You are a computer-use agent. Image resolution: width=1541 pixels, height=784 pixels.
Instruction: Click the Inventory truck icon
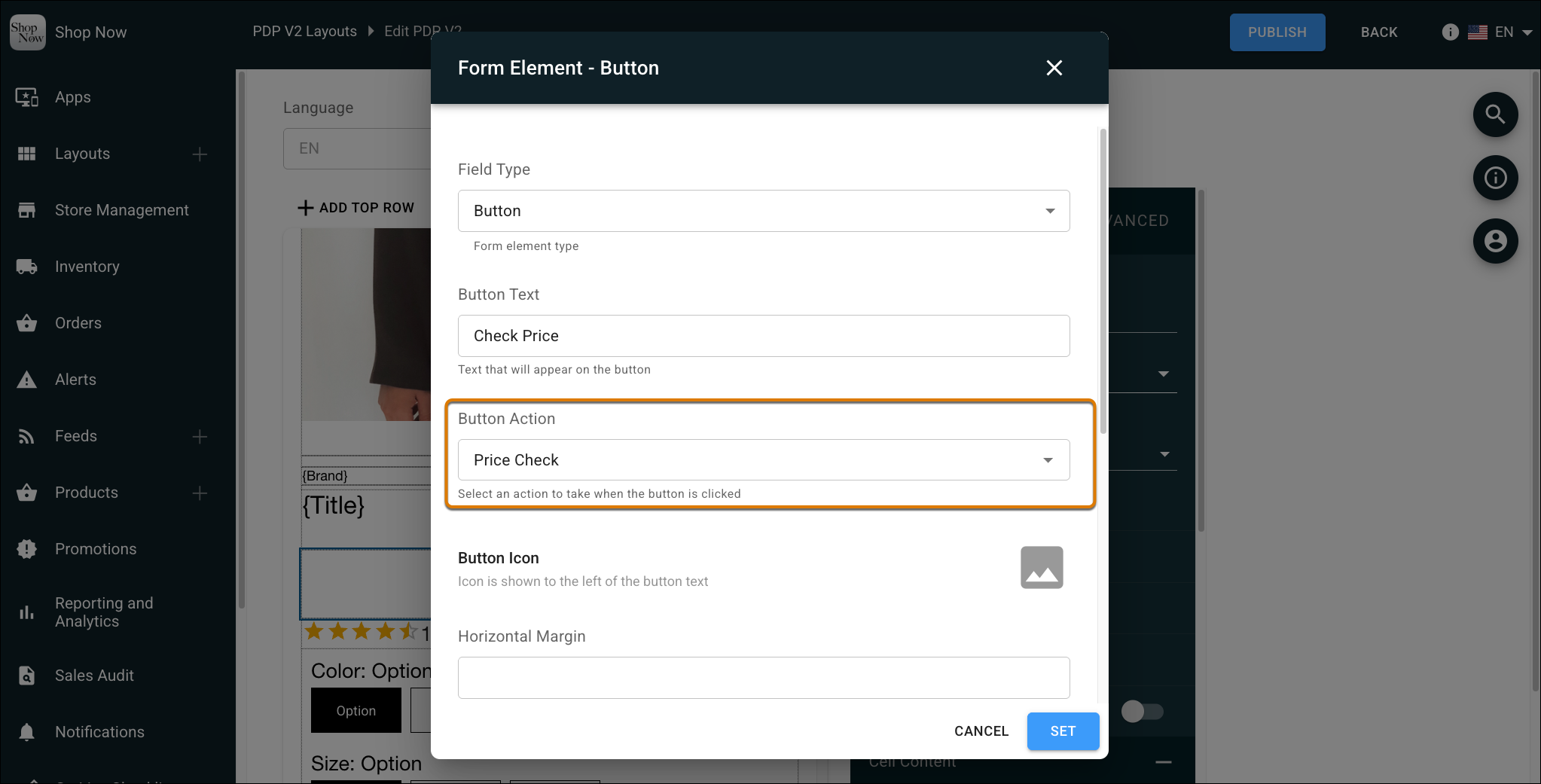tap(27, 267)
